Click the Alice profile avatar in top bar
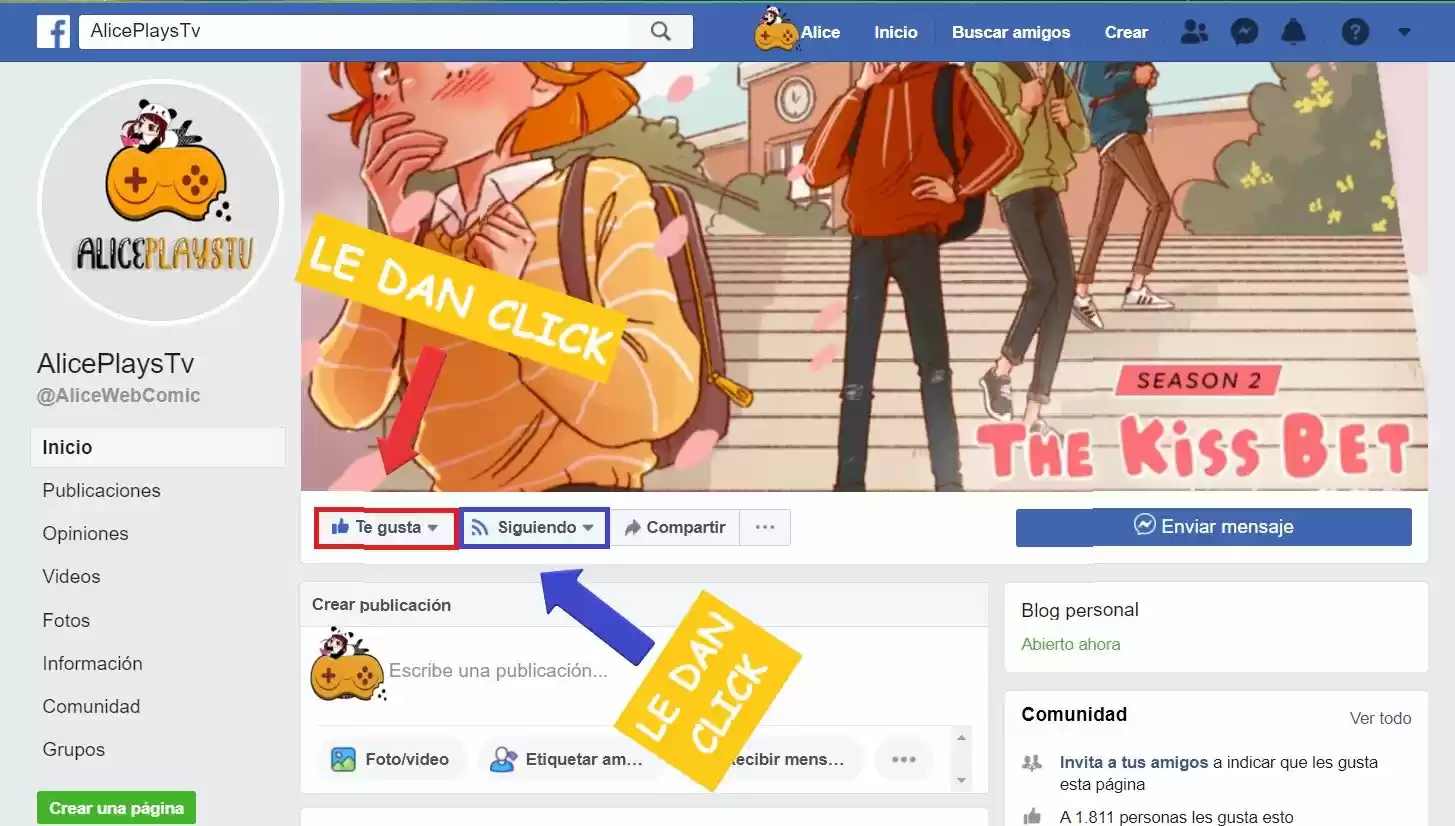1455x826 pixels. (x=776, y=29)
